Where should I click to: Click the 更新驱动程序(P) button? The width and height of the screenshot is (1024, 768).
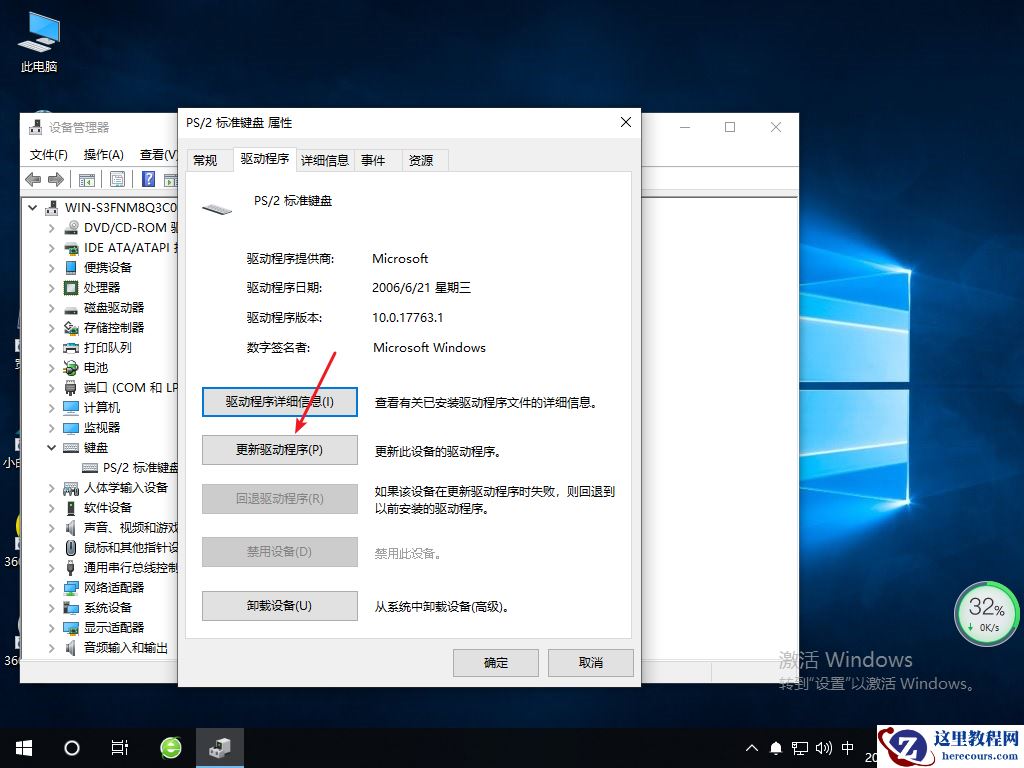(x=279, y=450)
